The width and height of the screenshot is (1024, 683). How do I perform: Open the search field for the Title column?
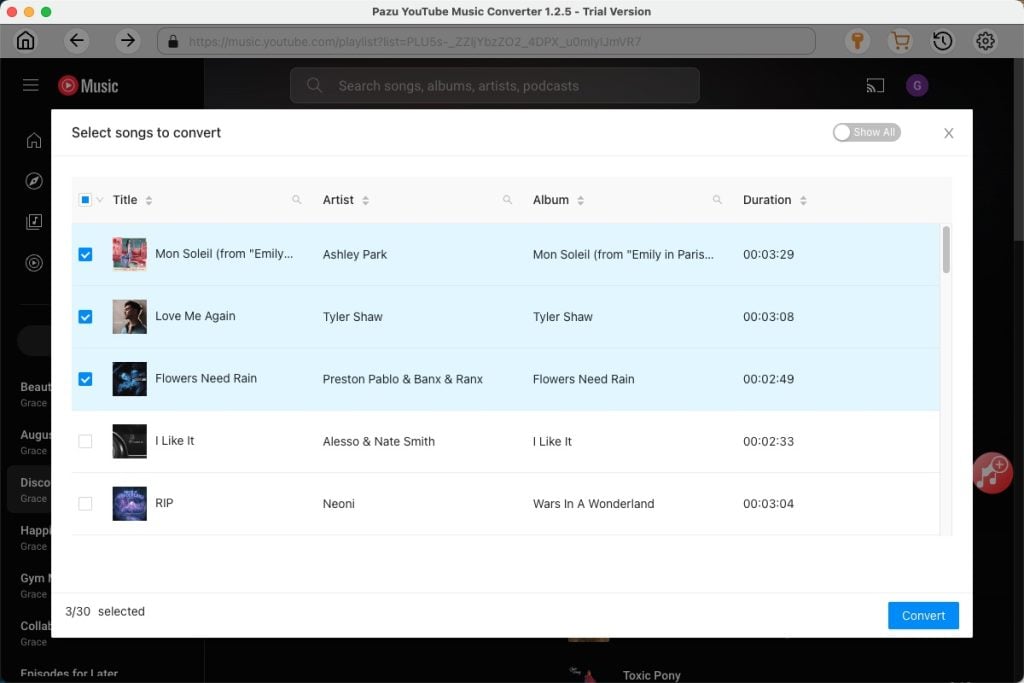[x=296, y=199]
